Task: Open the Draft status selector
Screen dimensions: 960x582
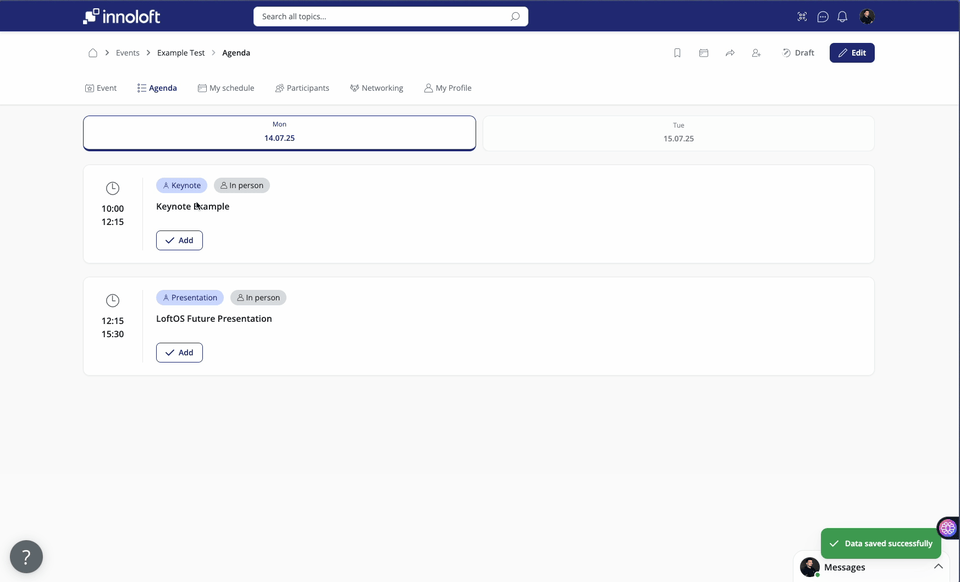Action: [798, 53]
